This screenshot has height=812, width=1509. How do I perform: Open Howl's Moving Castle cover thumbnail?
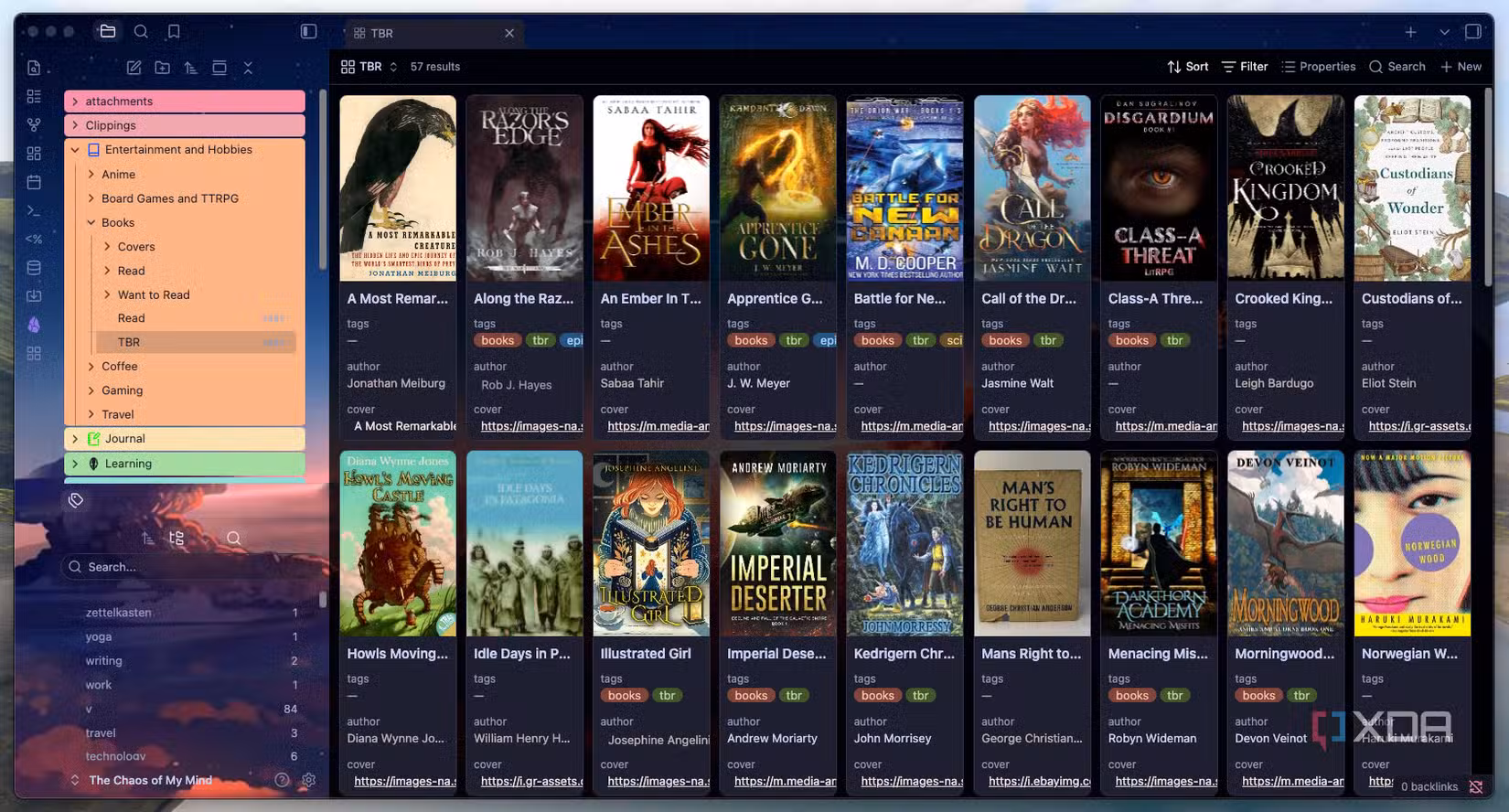tap(398, 543)
